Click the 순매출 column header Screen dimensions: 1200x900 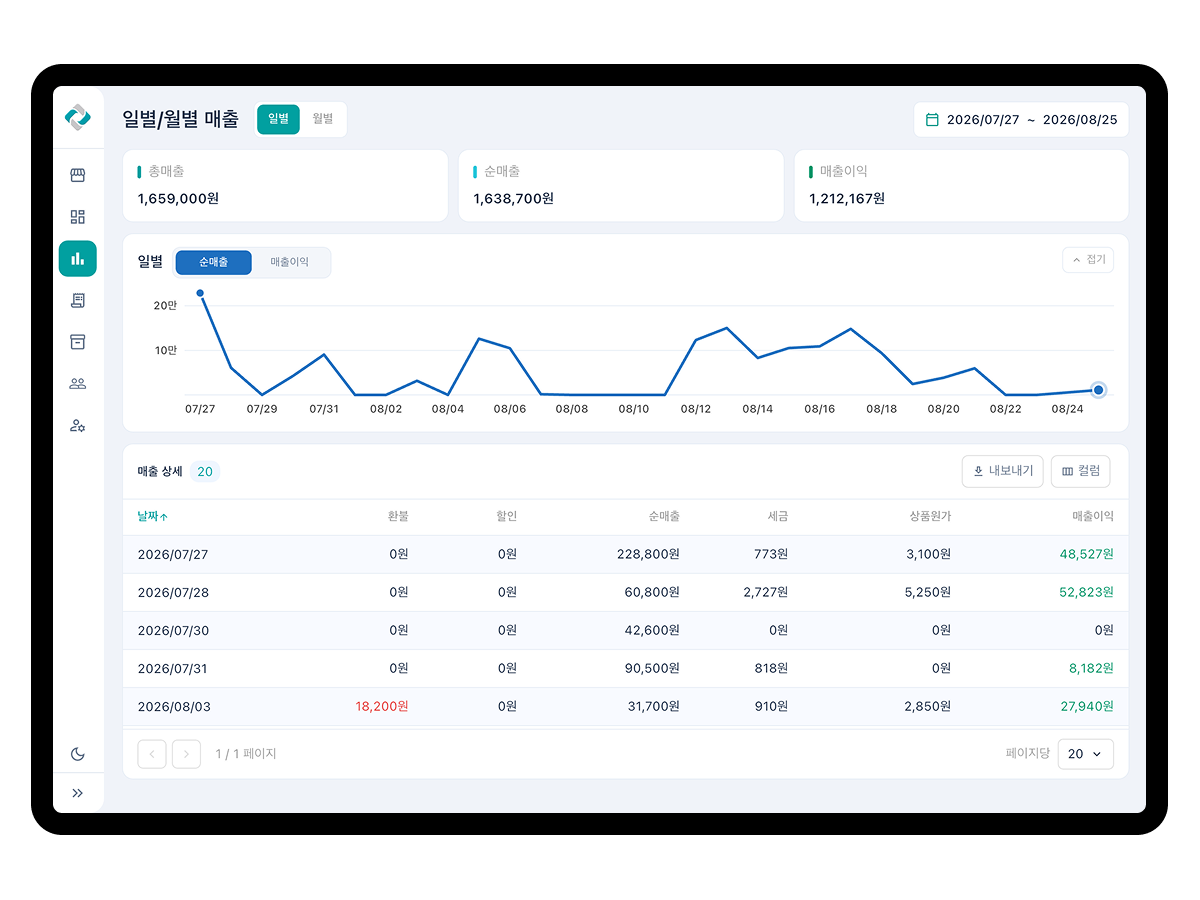point(664,517)
